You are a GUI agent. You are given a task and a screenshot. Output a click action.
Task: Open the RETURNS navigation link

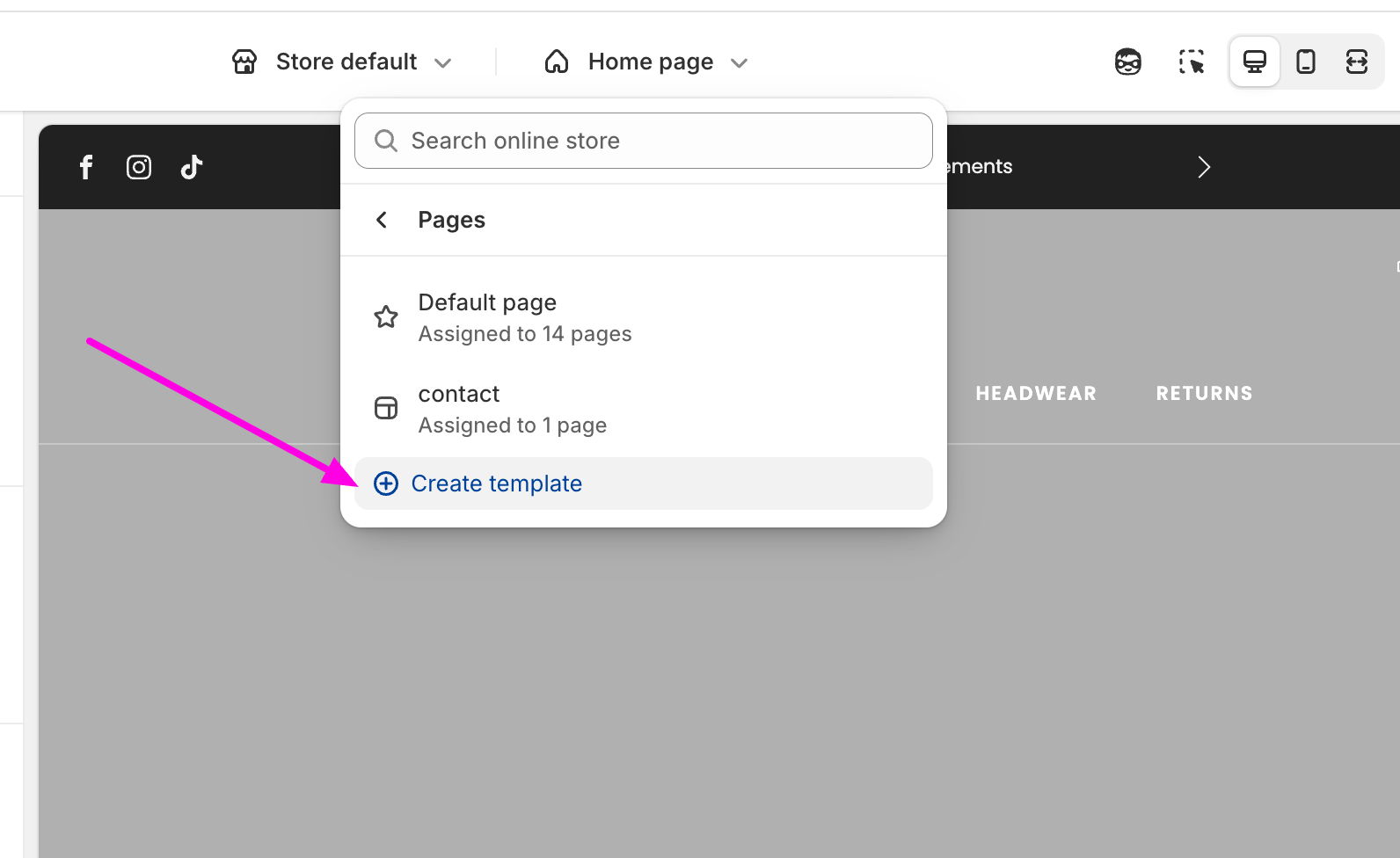1204,394
